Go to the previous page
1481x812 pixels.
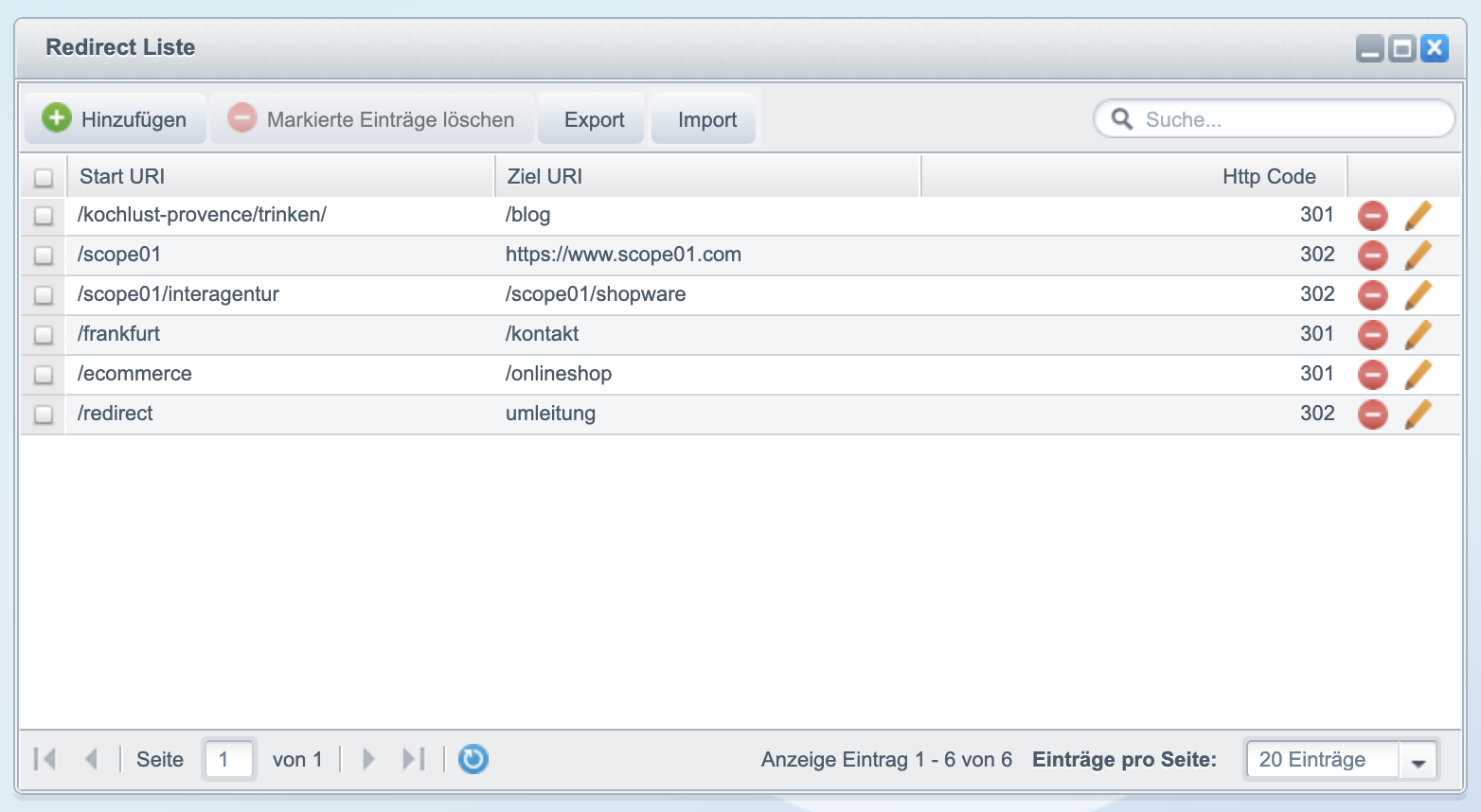tap(92, 759)
